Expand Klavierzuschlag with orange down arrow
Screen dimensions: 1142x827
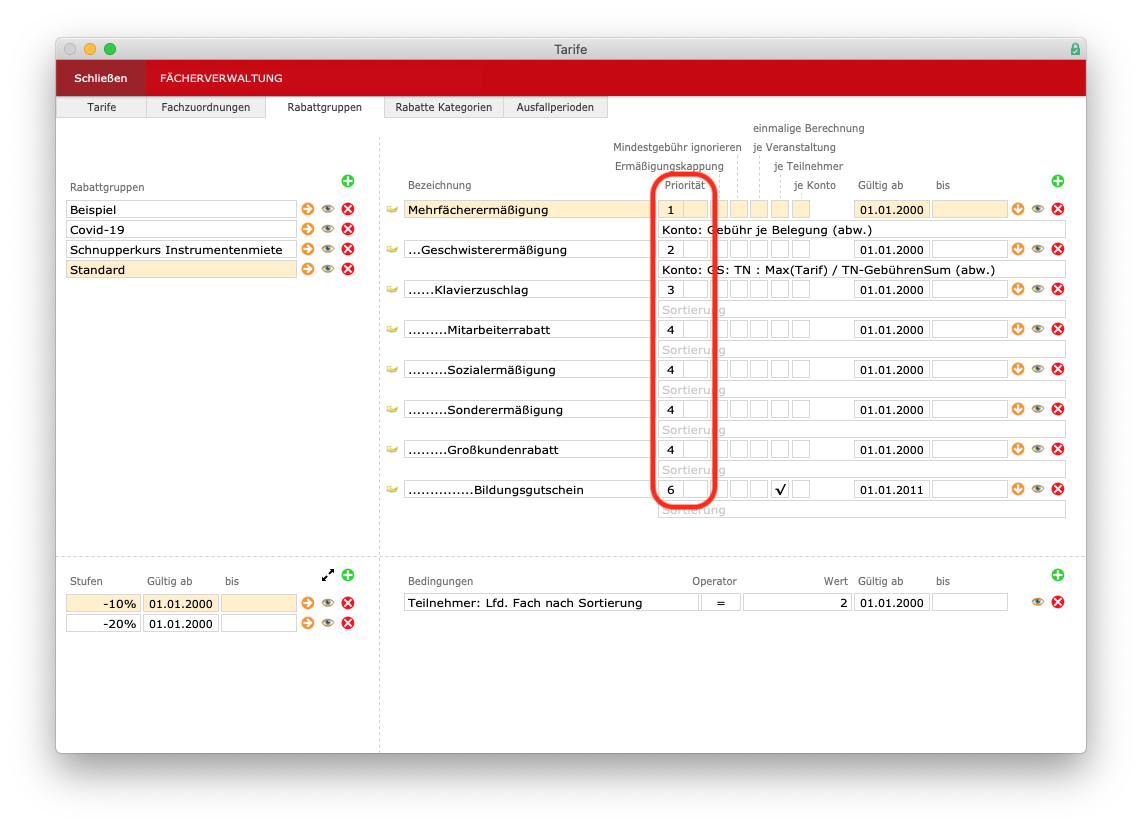pos(1018,289)
